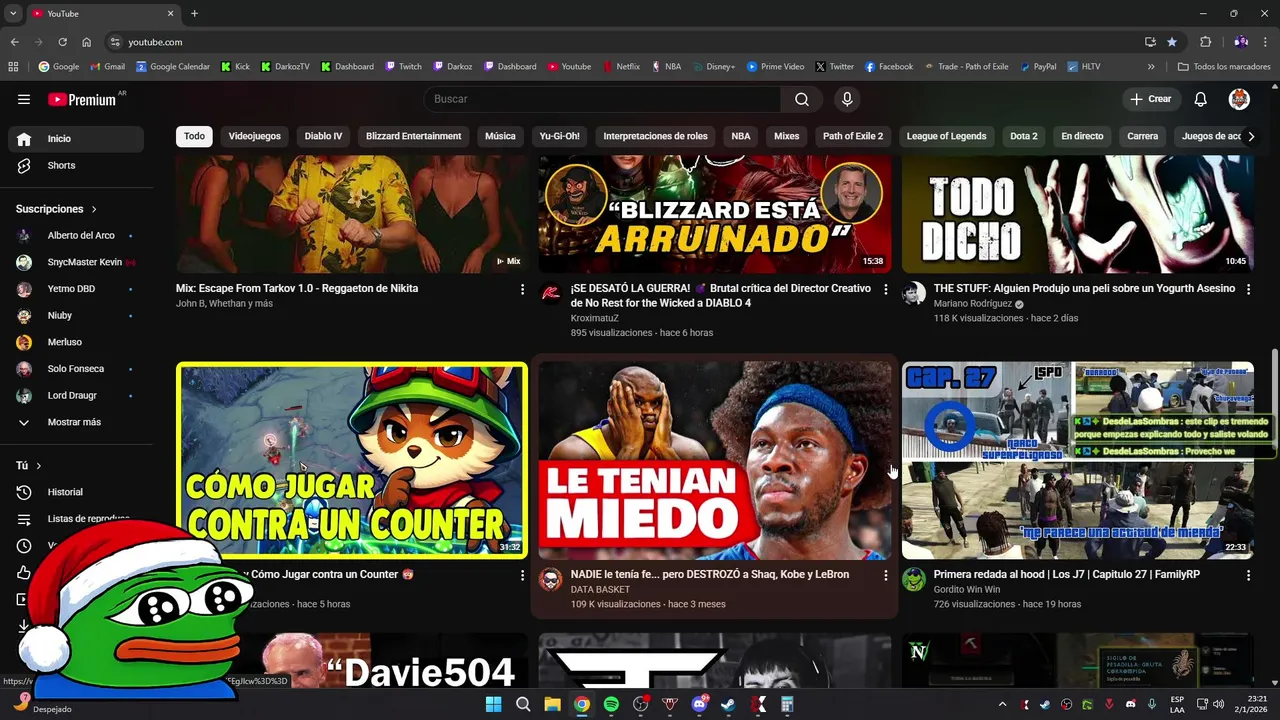This screenshot has height=720, width=1280.
Task: Select the En directo chip
Action: (1082, 136)
